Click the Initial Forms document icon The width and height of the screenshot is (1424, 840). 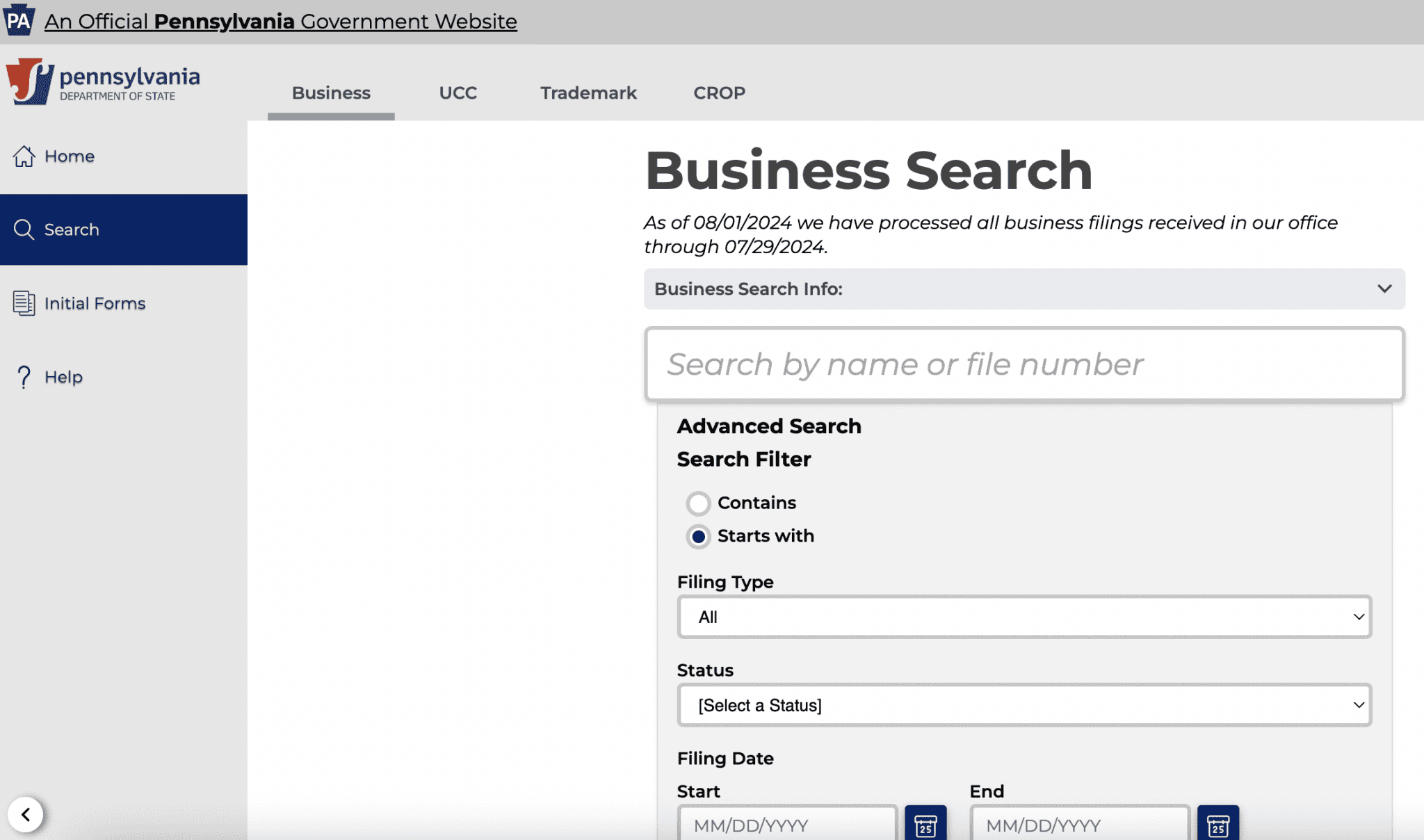24,303
